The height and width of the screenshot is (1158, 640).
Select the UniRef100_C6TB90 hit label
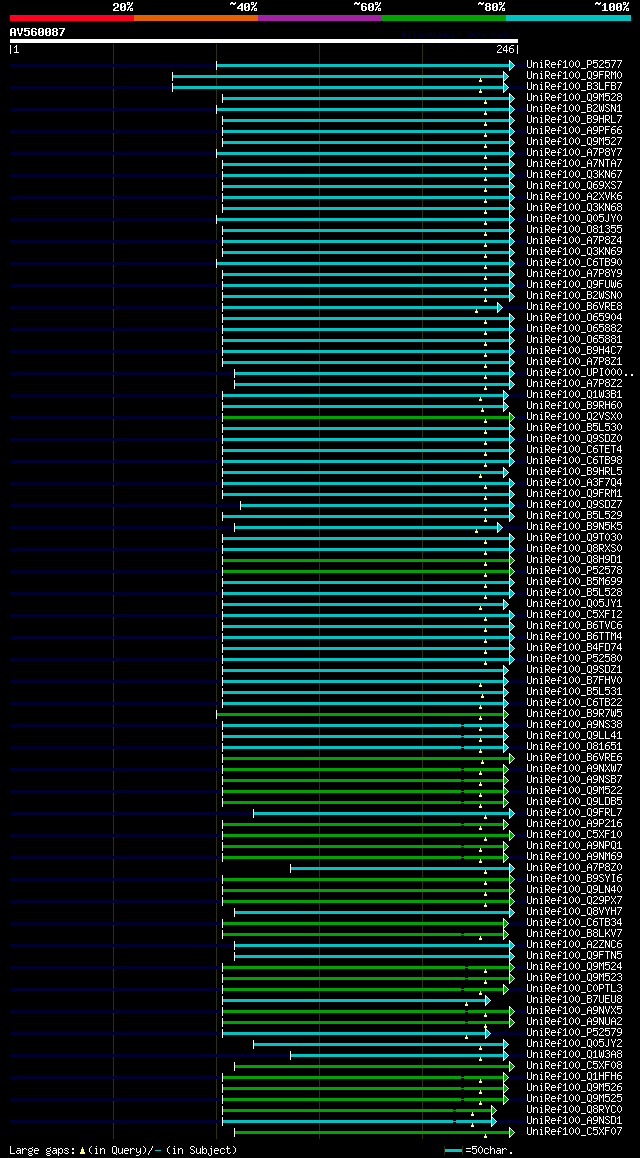[574, 262]
